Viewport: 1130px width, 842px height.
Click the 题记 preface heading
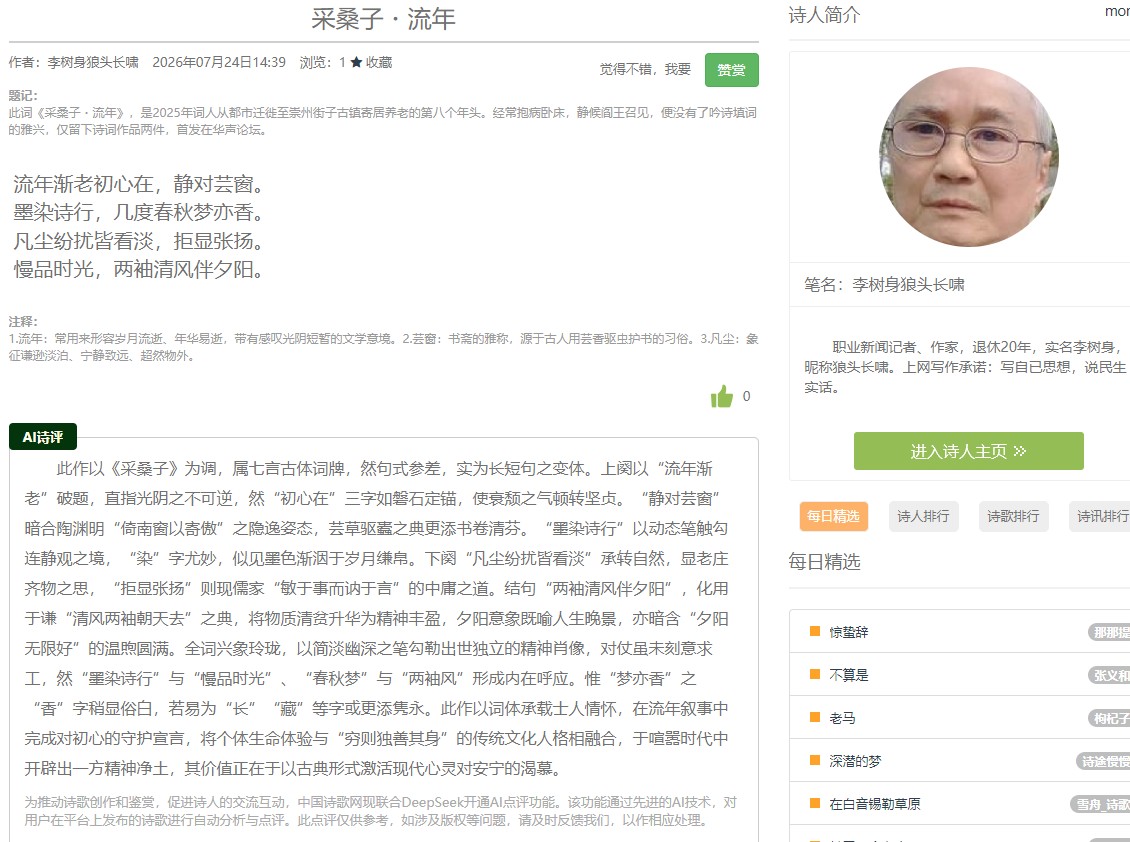(23, 96)
